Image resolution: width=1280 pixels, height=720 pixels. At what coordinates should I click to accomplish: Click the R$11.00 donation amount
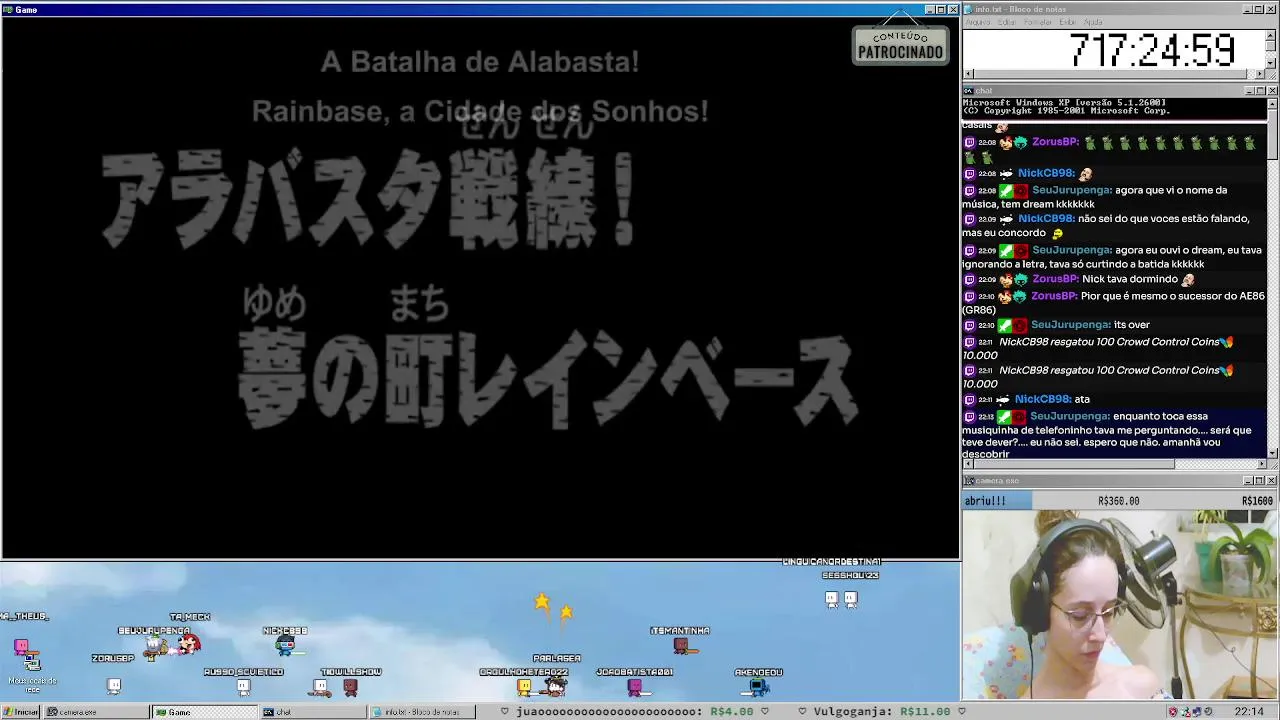(x=926, y=712)
